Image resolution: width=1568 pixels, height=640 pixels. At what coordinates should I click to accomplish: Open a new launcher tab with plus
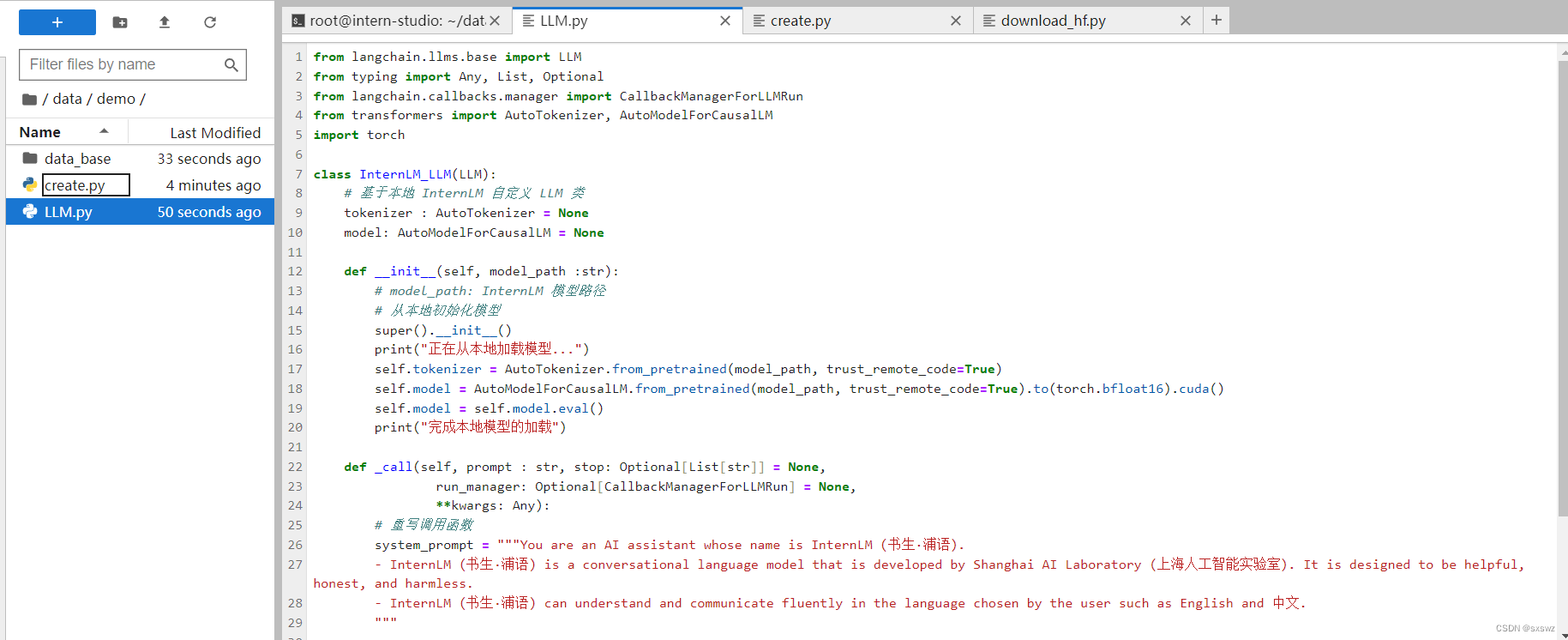(x=1217, y=20)
